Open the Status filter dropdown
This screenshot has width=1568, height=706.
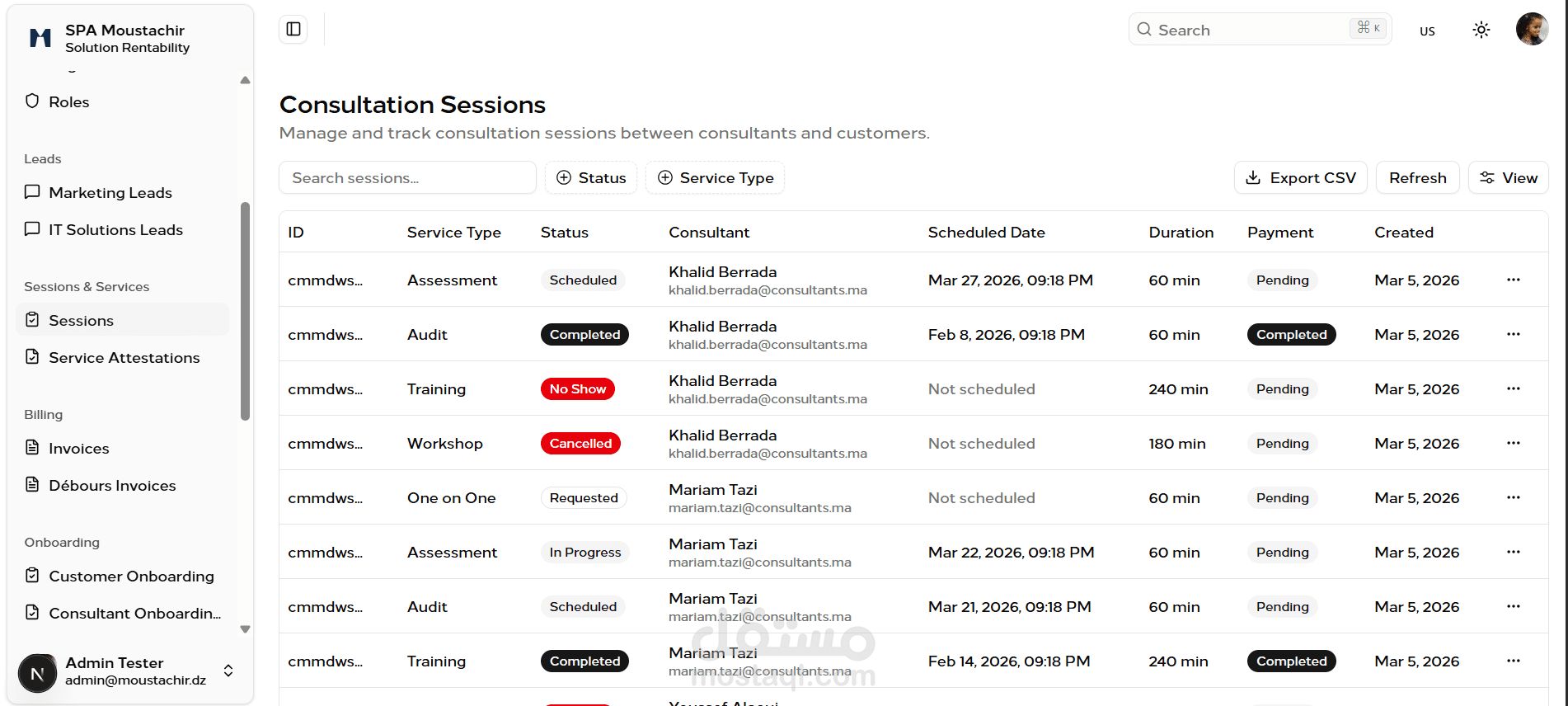coord(591,178)
